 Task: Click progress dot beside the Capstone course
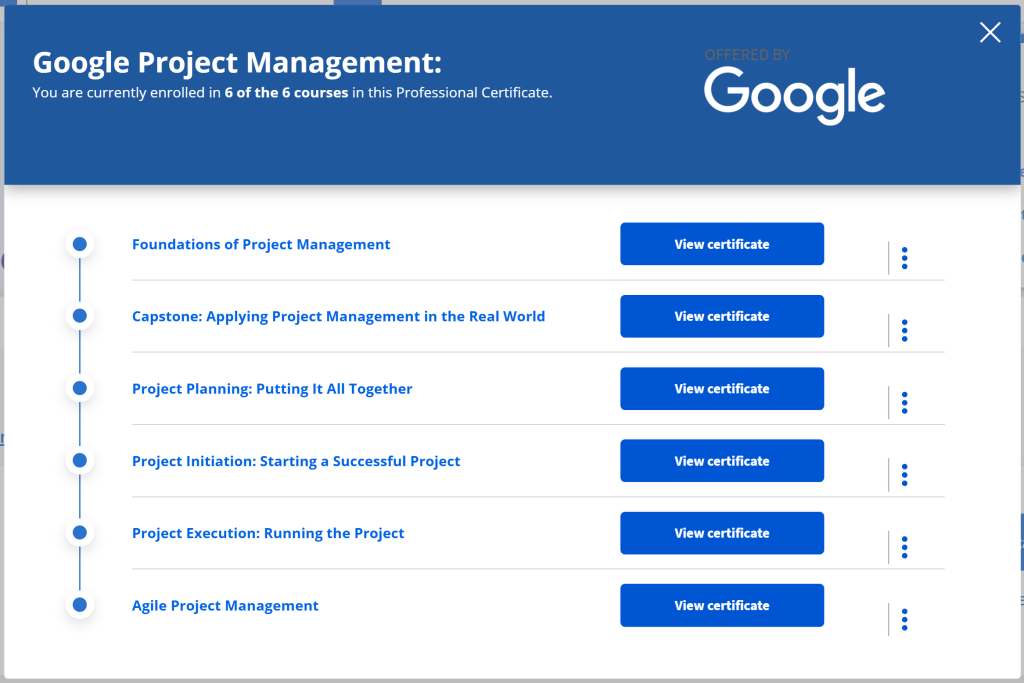coord(80,316)
